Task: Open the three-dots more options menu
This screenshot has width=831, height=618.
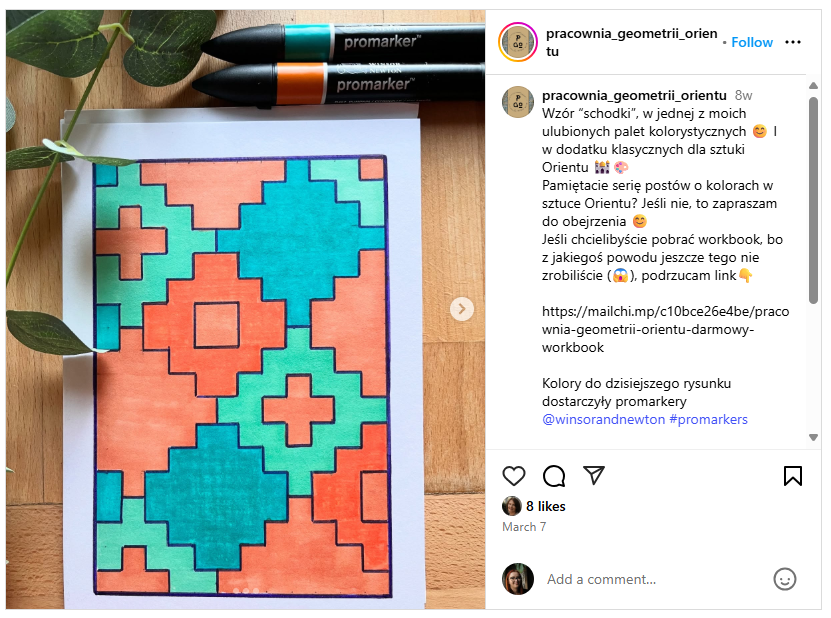Action: pos(792,42)
